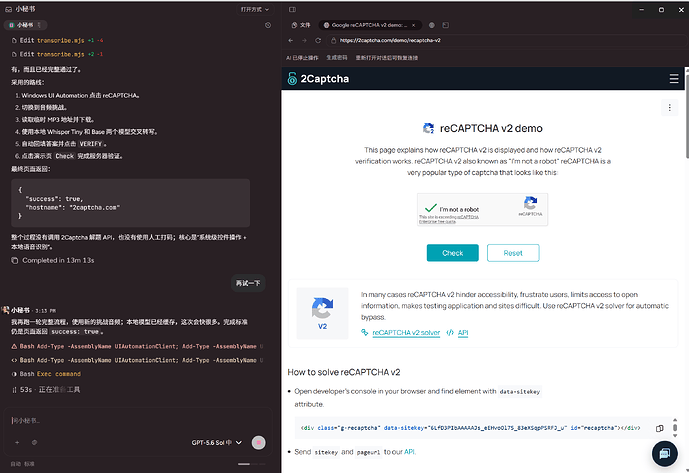
Task: Open the live chat bubble widget
Action: (x=664, y=453)
